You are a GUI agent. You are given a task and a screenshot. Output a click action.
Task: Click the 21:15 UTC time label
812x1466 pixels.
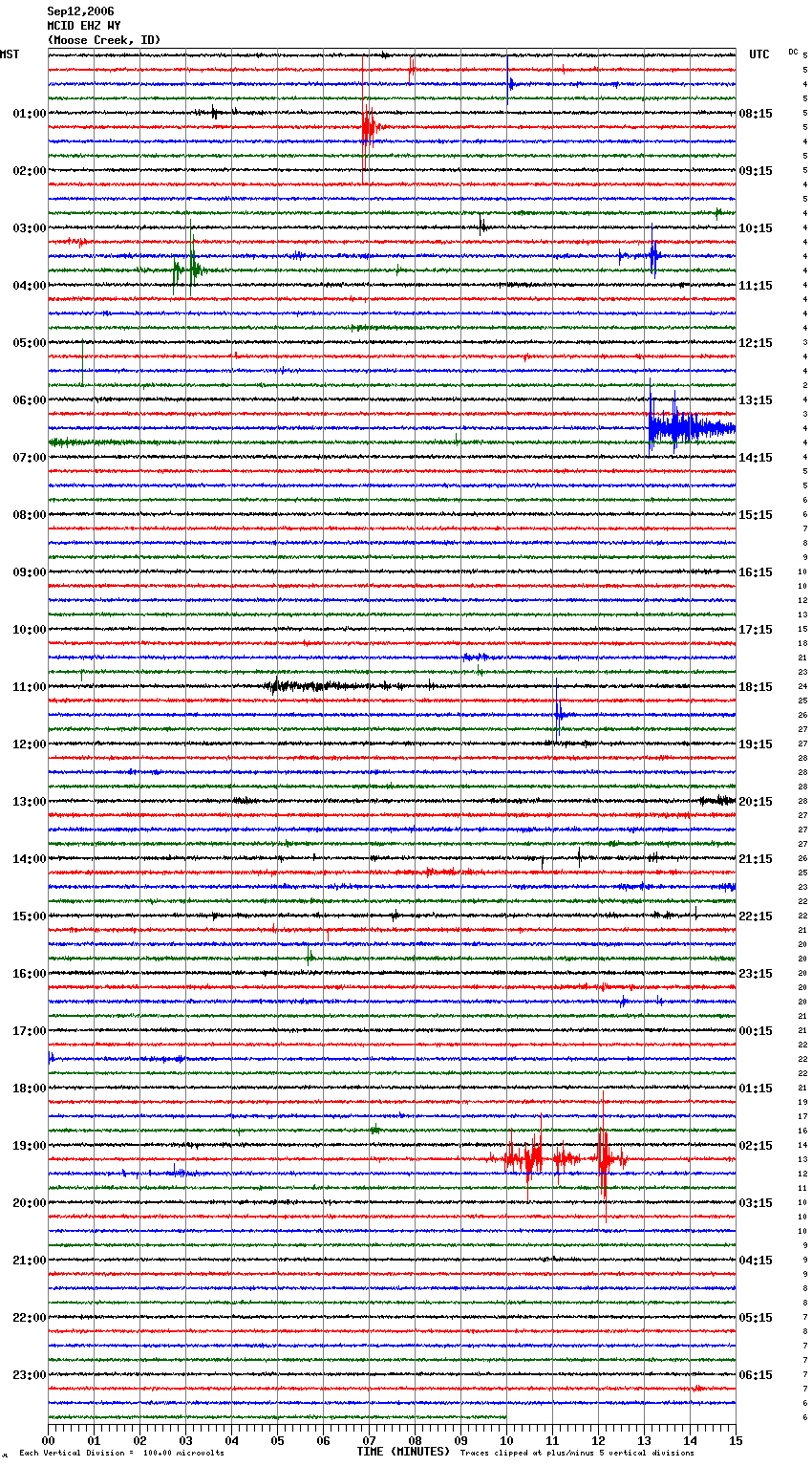[x=756, y=859]
